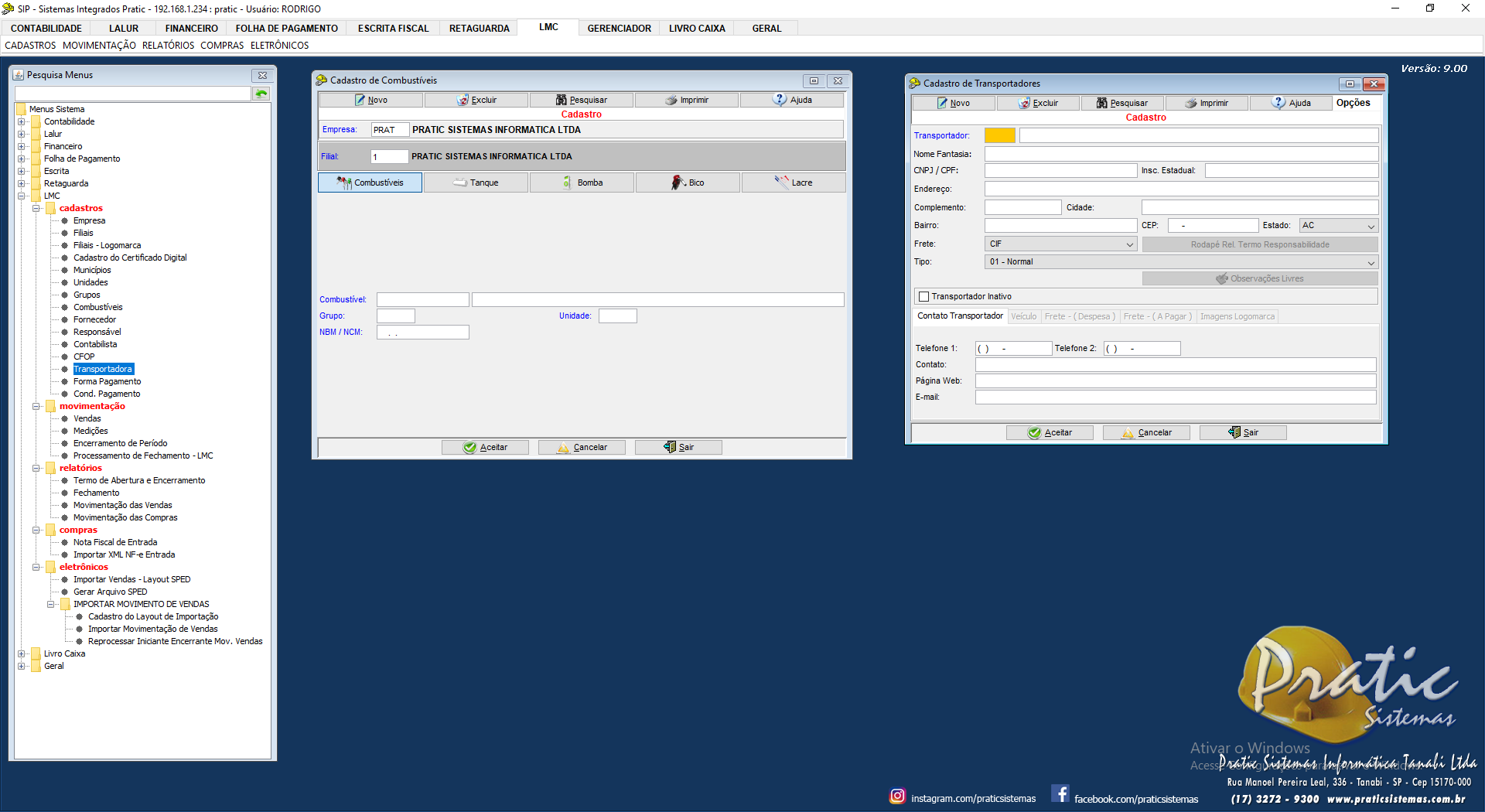Click Excluir in Cadastro de Transportadores

1038,103
